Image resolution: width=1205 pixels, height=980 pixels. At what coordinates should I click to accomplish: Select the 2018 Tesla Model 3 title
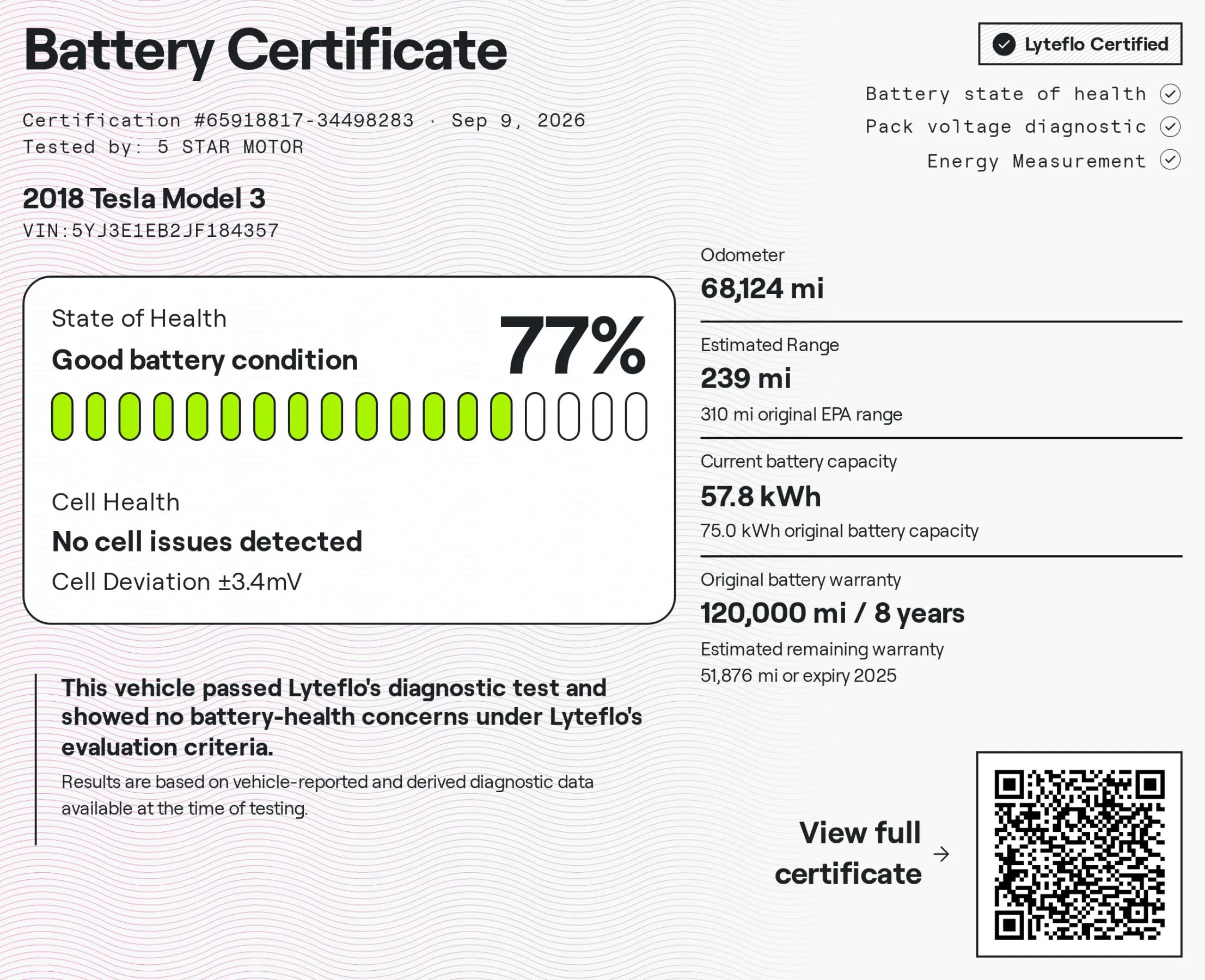click(144, 199)
